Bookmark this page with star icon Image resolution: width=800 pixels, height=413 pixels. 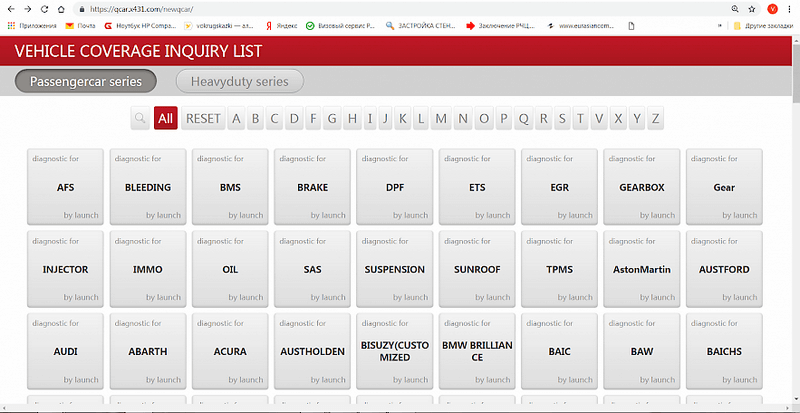(752, 9)
